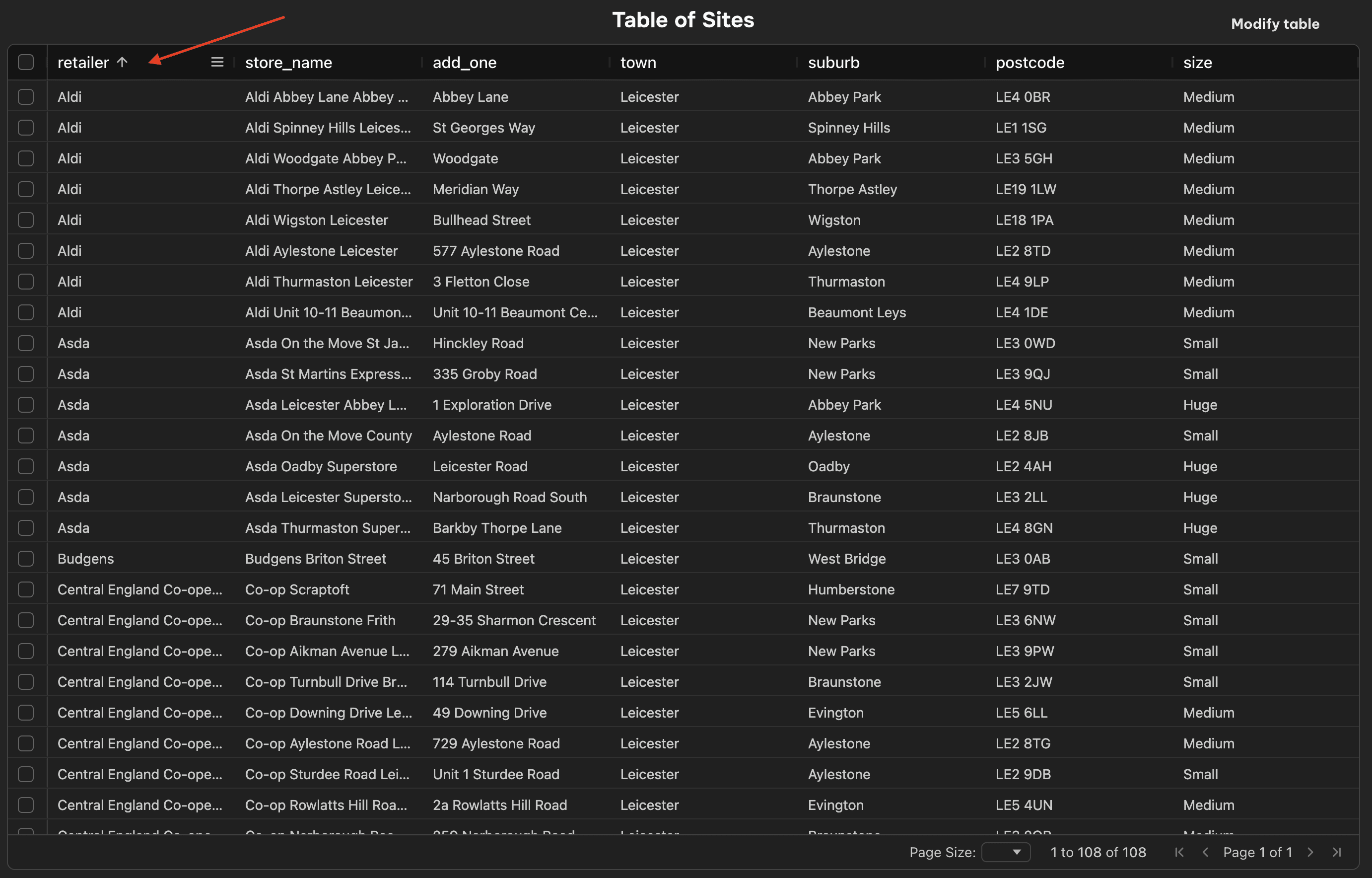
Task: Click the 'Asda Oadby Superstore' cell
Action: coord(321,466)
